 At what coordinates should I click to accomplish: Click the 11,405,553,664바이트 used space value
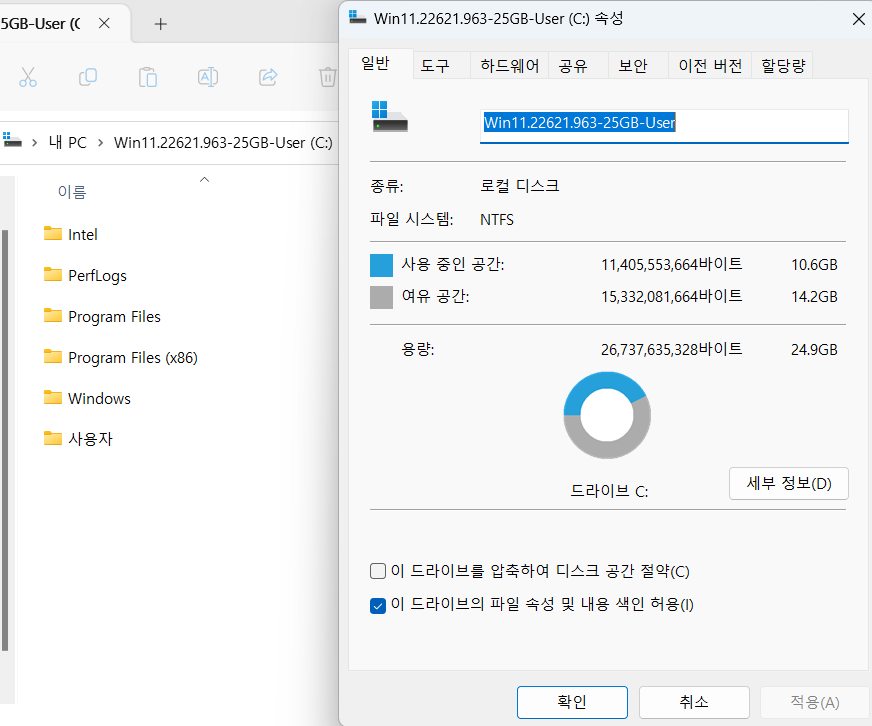[672, 264]
